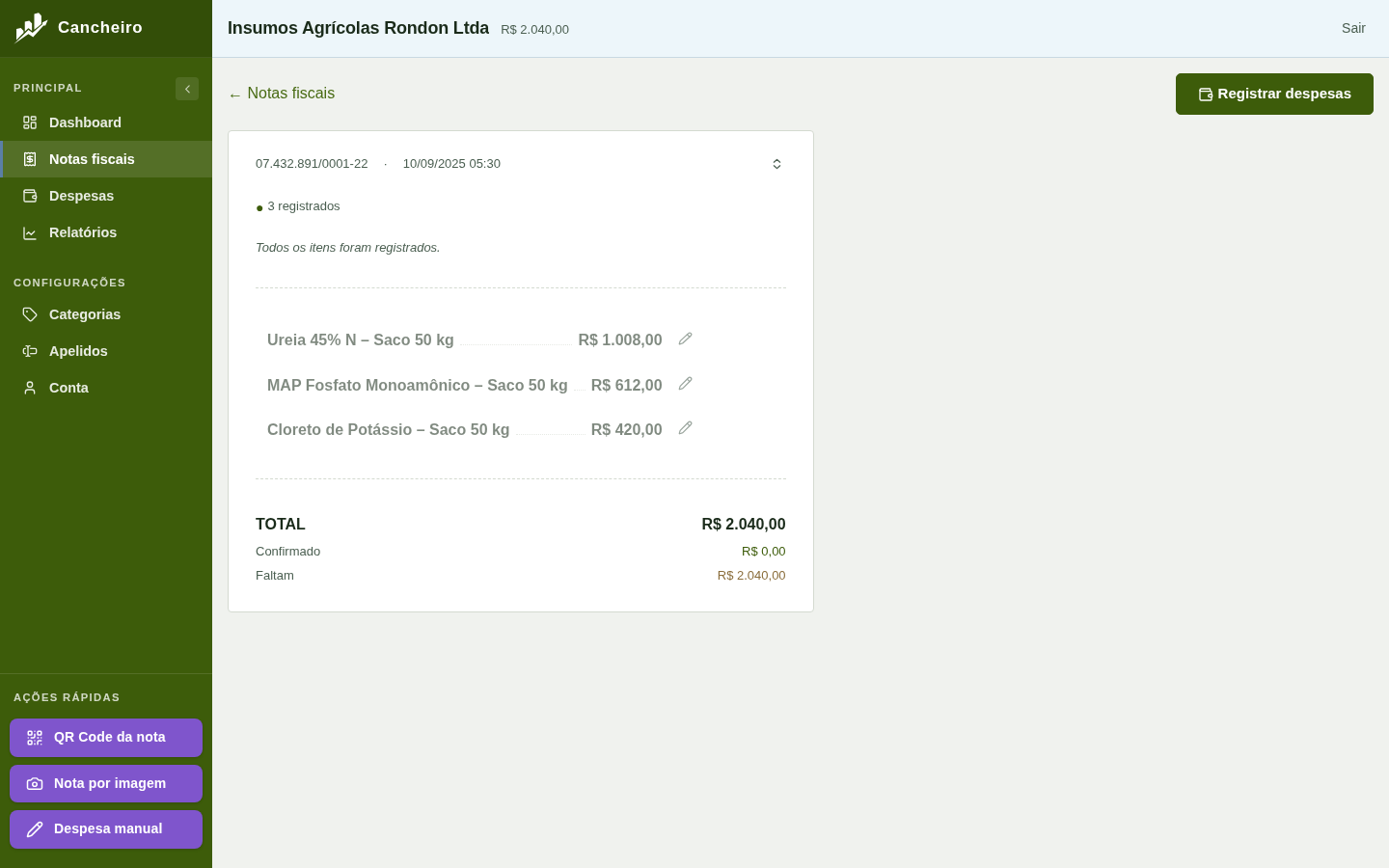Toggle invoice details expand/collapse arrows
Image resolution: width=1389 pixels, height=868 pixels.
tap(776, 164)
